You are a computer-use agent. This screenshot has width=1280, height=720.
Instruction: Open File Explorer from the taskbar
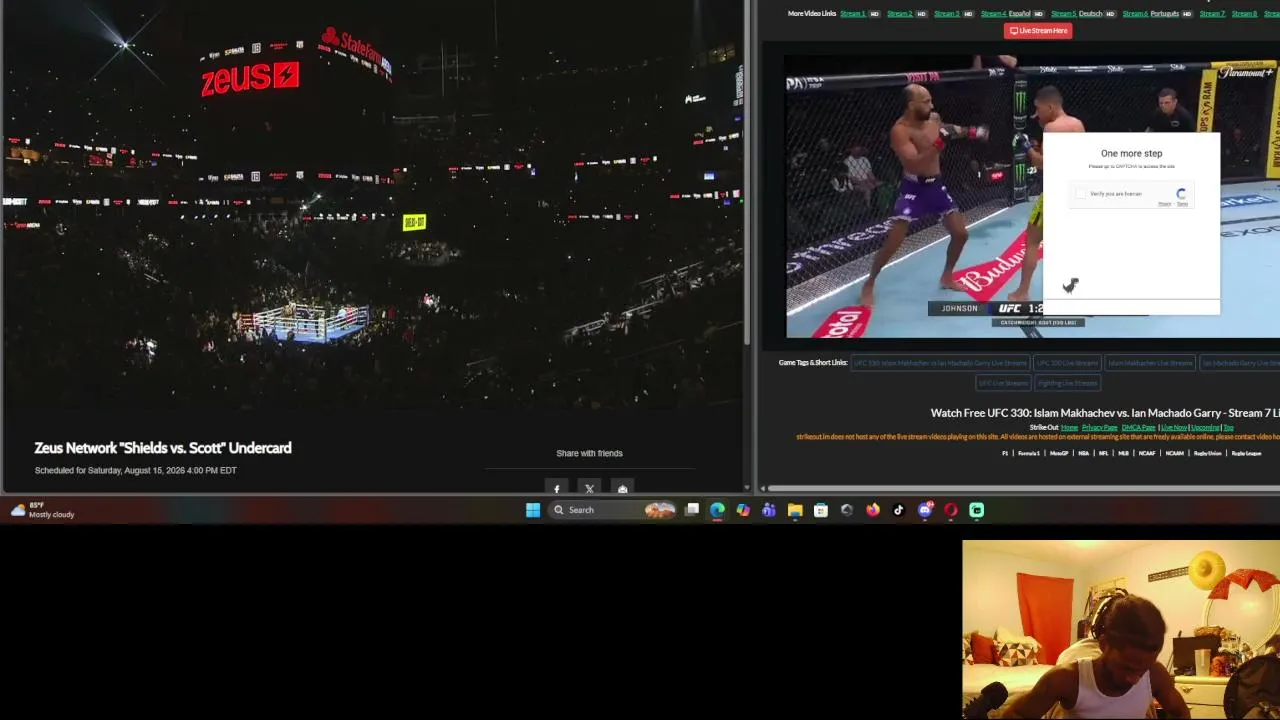[x=795, y=510]
